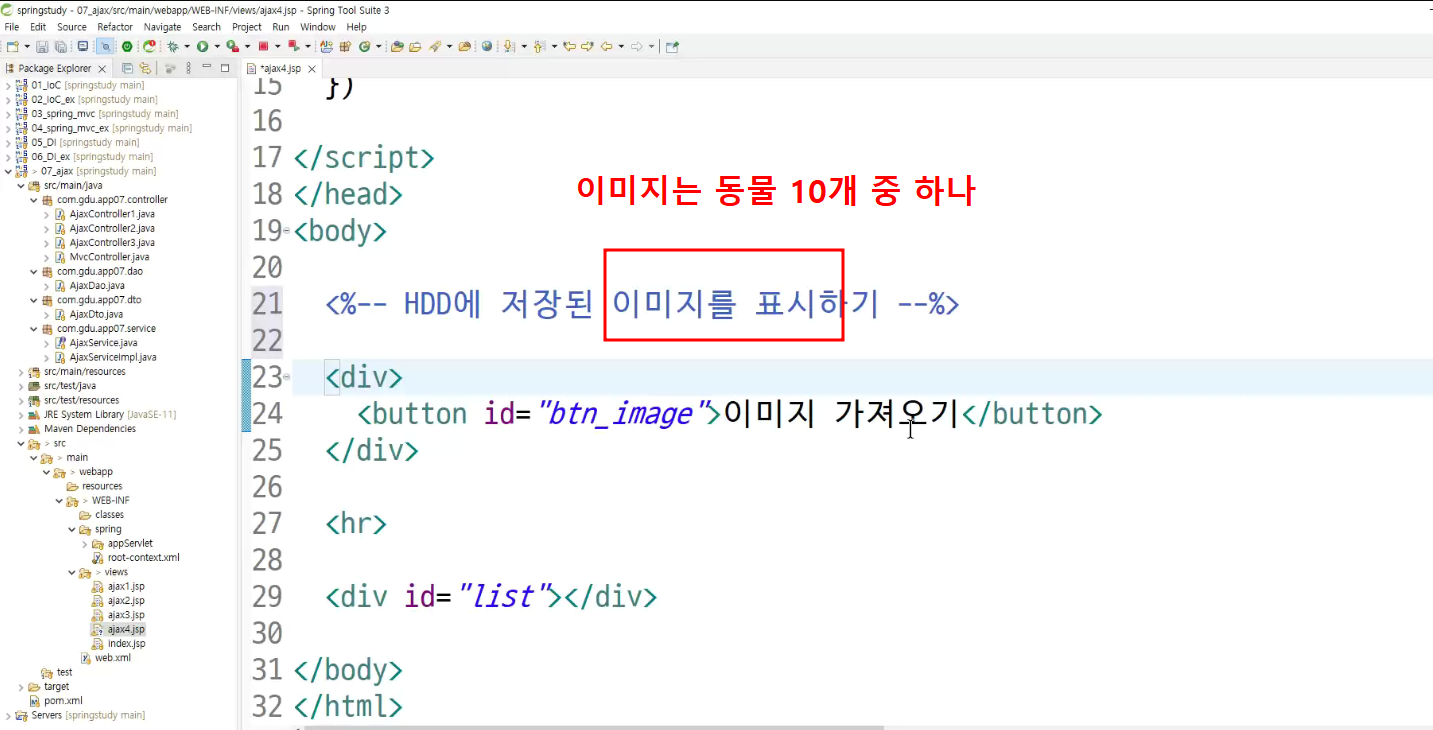This screenshot has height=730, width=1433.
Task: Maximize the Package Explorer panel
Action: click(225, 68)
